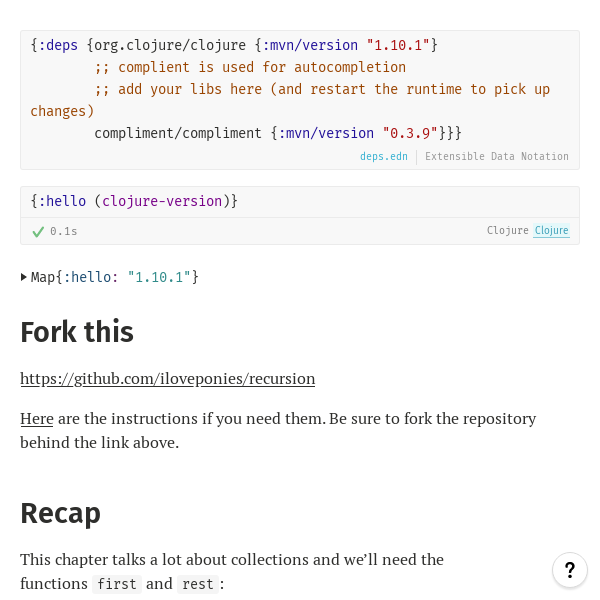Click the 0.1s execution time indicator
The width and height of the screenshot is (600, 600).
point(64,231)
